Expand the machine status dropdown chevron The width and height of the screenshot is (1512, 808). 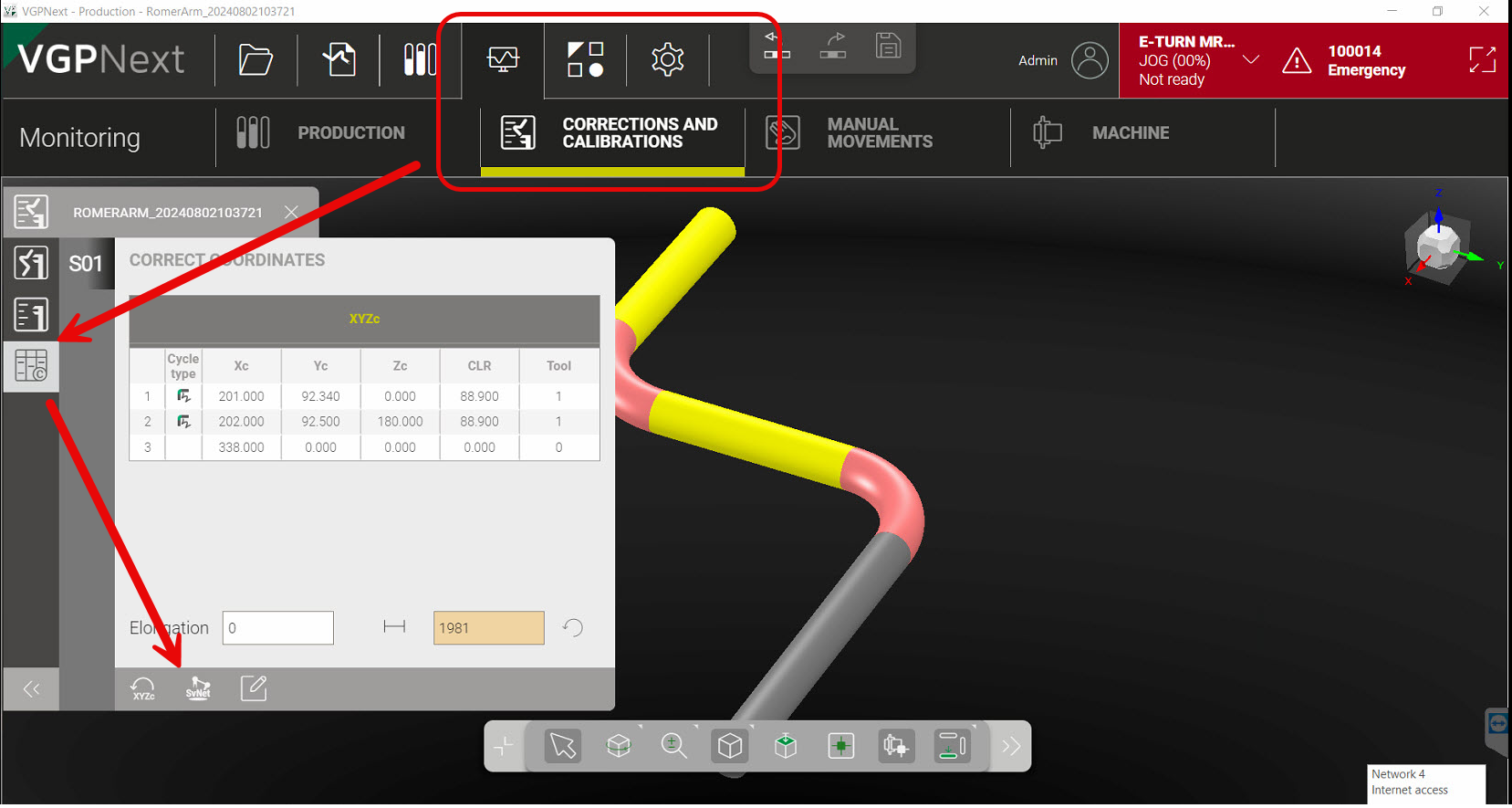point(1251,60)
